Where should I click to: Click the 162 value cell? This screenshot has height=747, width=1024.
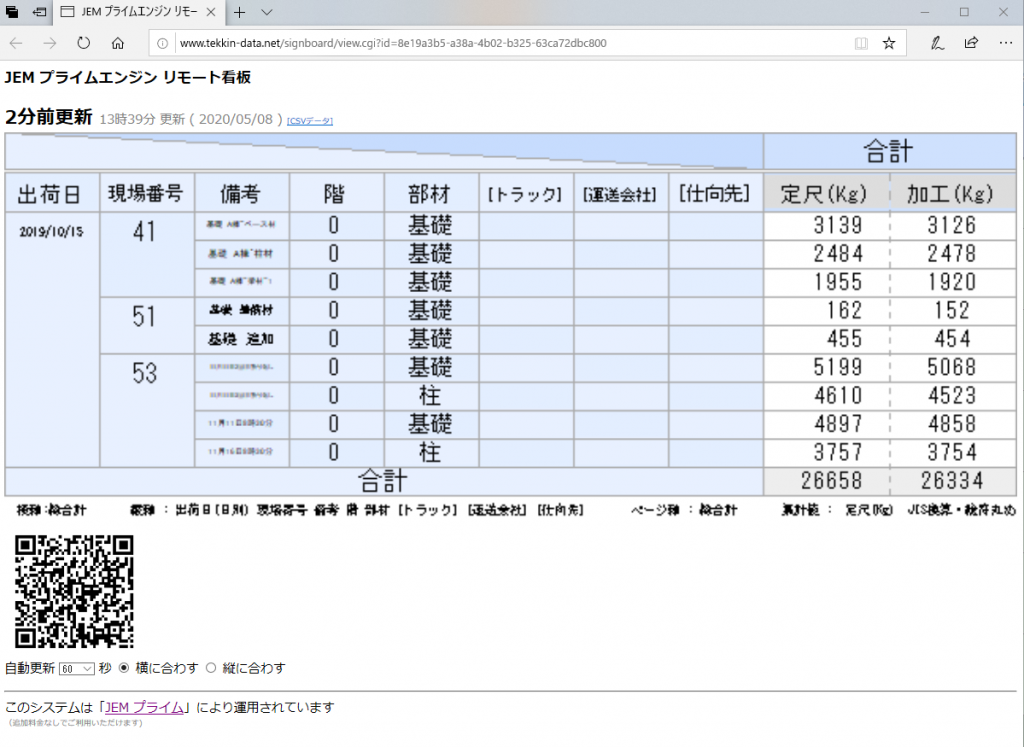click(x=827, y=311)
